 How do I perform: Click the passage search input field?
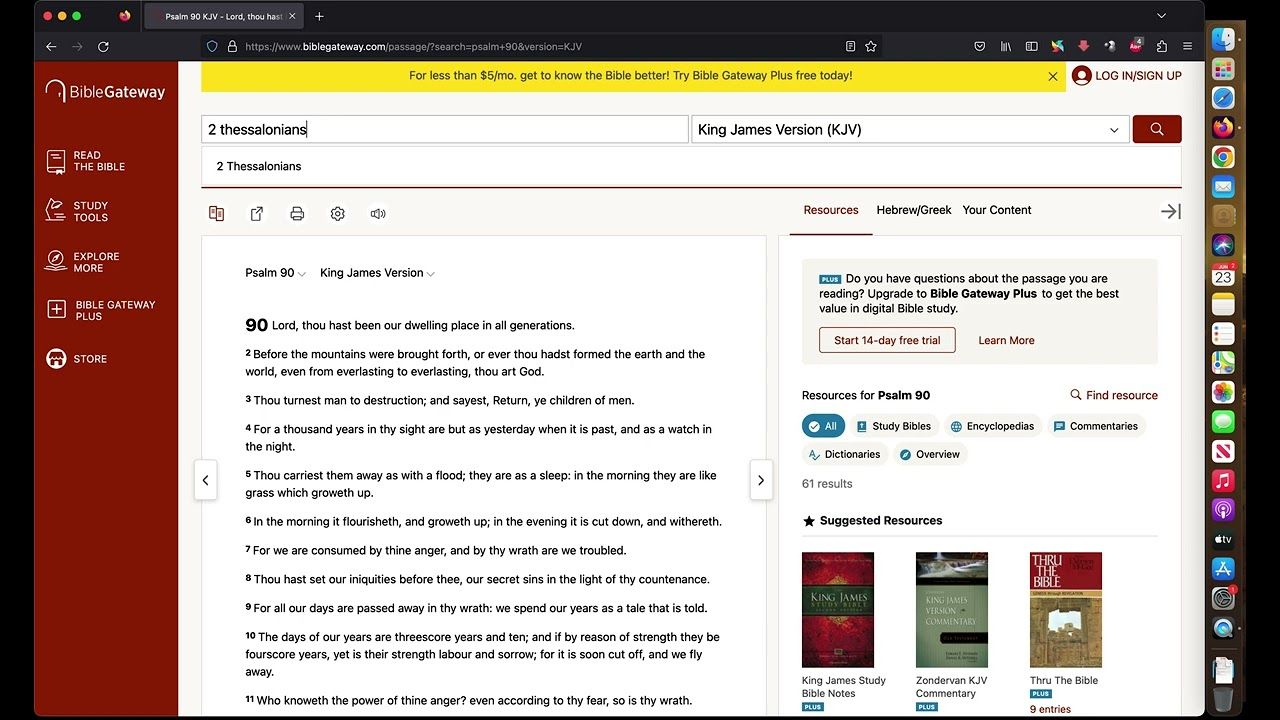444,129
